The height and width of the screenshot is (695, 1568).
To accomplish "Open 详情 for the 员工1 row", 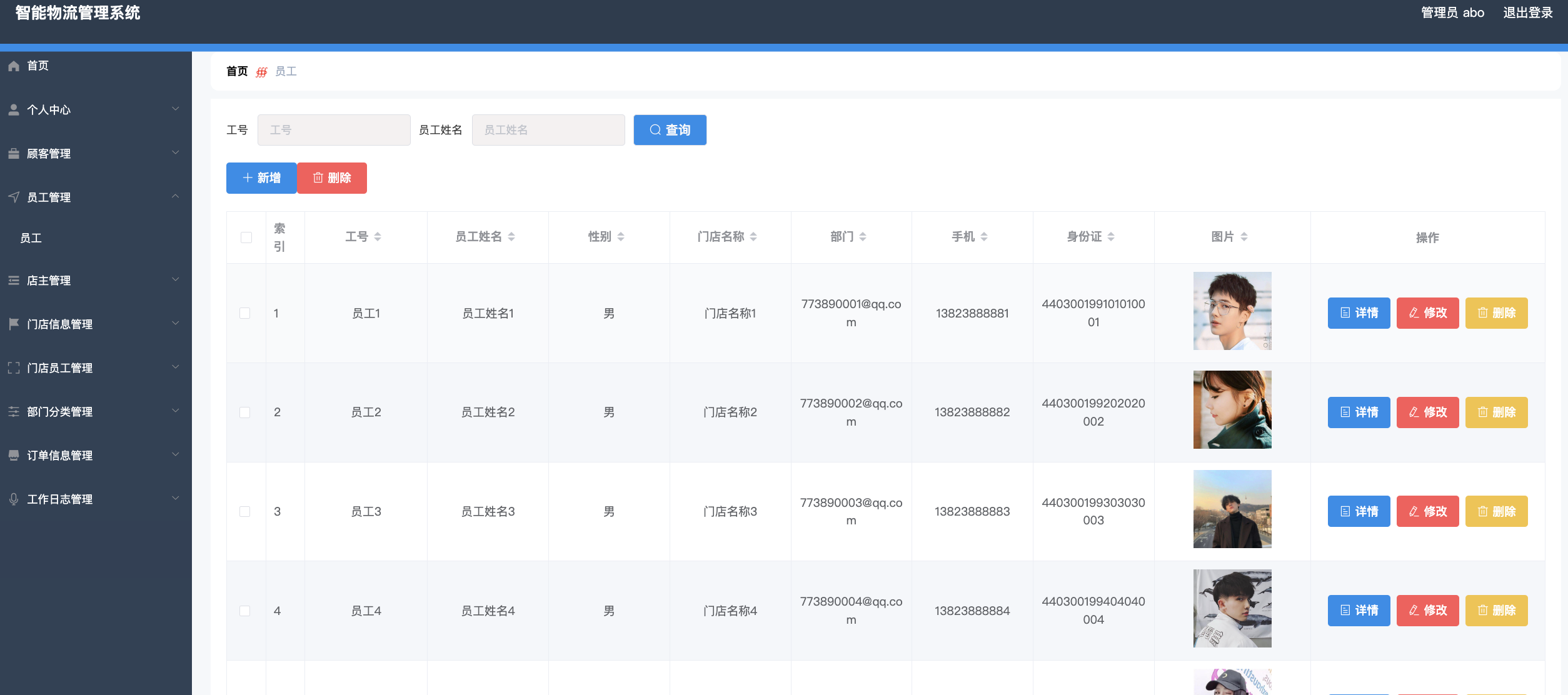I will click(x=1359, y=313).
